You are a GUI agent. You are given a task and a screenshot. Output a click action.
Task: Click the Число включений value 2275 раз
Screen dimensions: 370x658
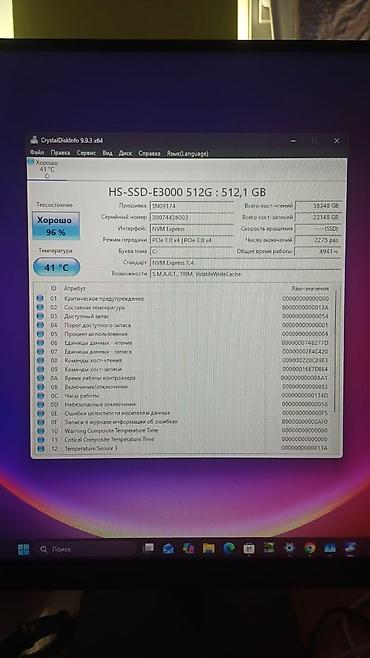(x=318, y=240)
